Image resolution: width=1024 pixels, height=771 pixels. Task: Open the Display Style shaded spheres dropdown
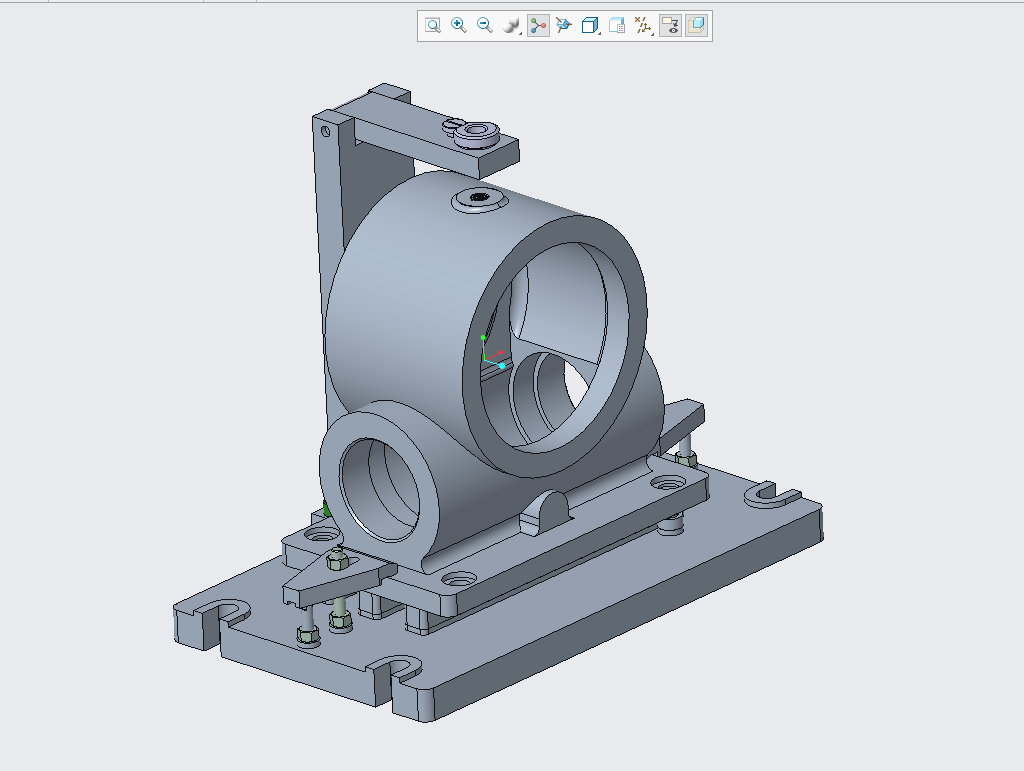(512, 25)
